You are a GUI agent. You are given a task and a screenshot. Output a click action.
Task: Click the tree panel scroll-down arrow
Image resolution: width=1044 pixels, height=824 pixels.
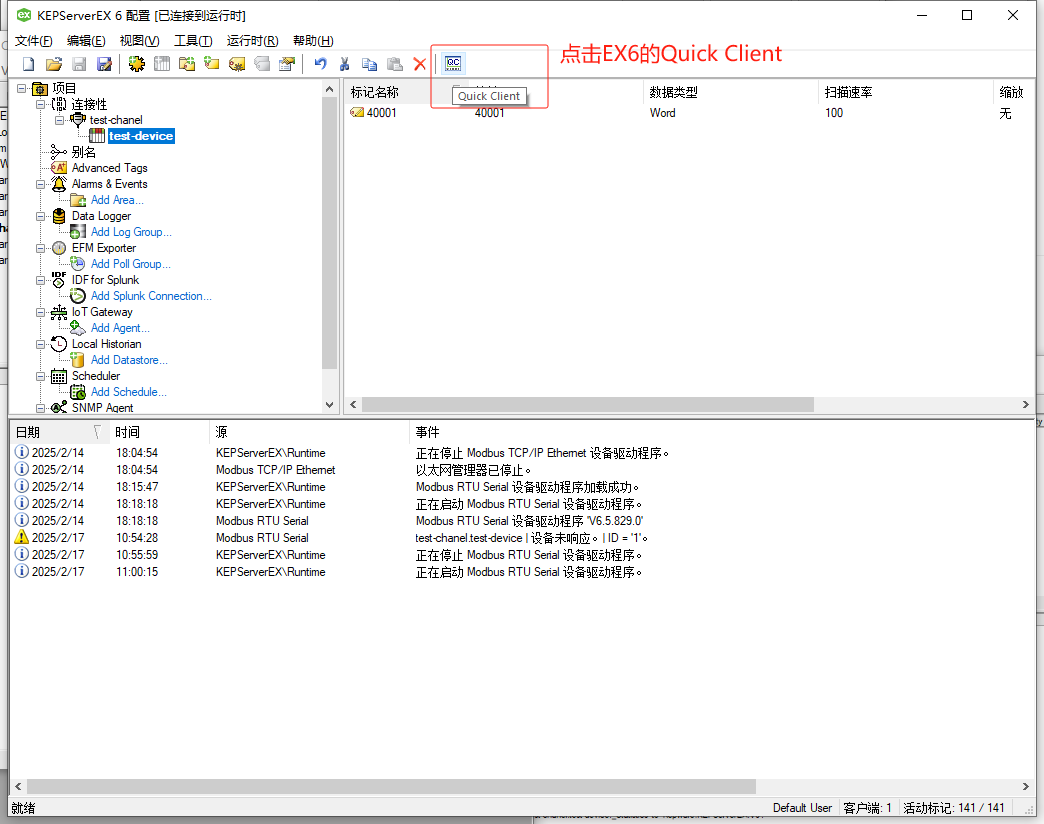point(329,404)
